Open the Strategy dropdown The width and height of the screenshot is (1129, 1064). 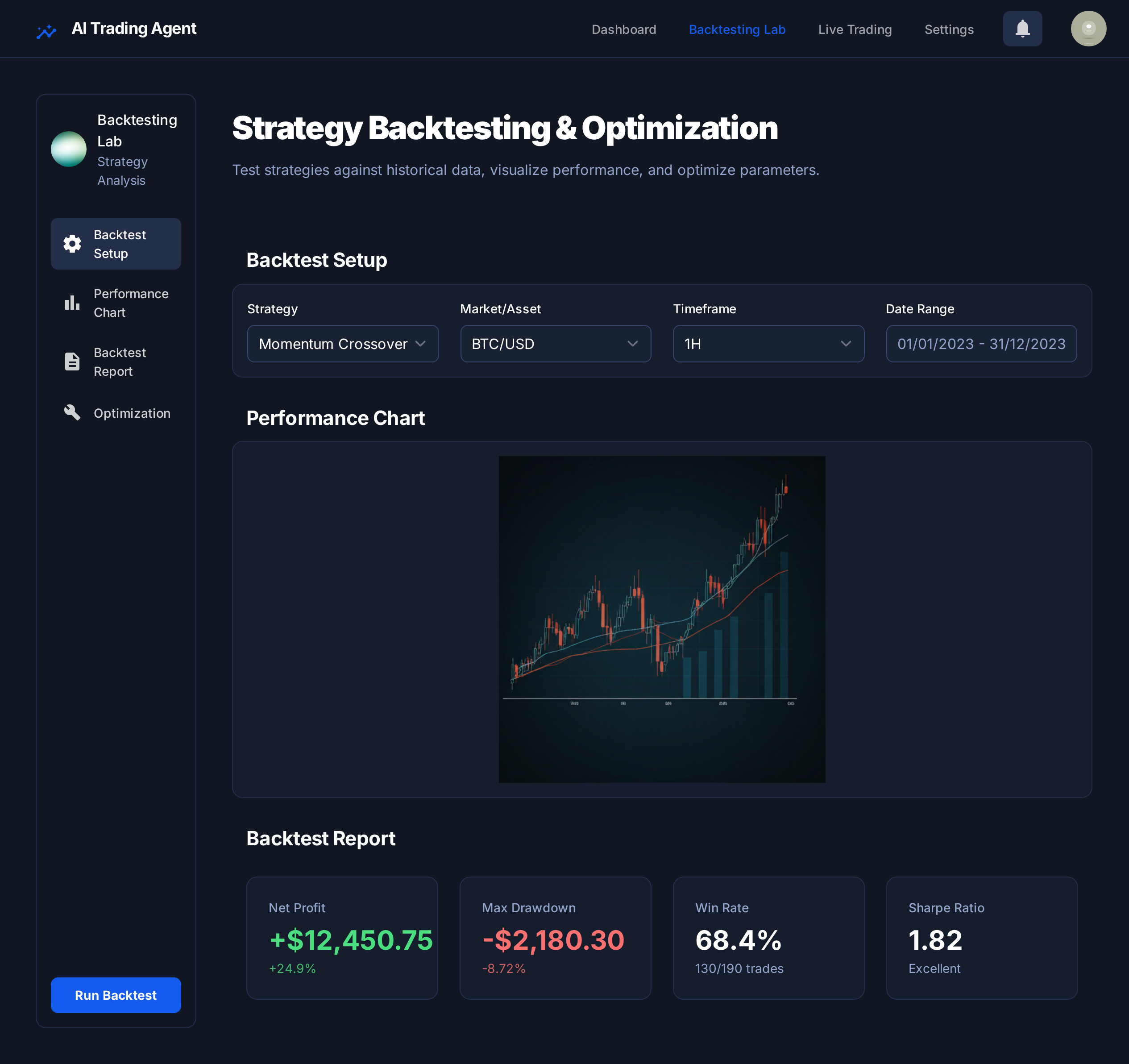[342, 344]
